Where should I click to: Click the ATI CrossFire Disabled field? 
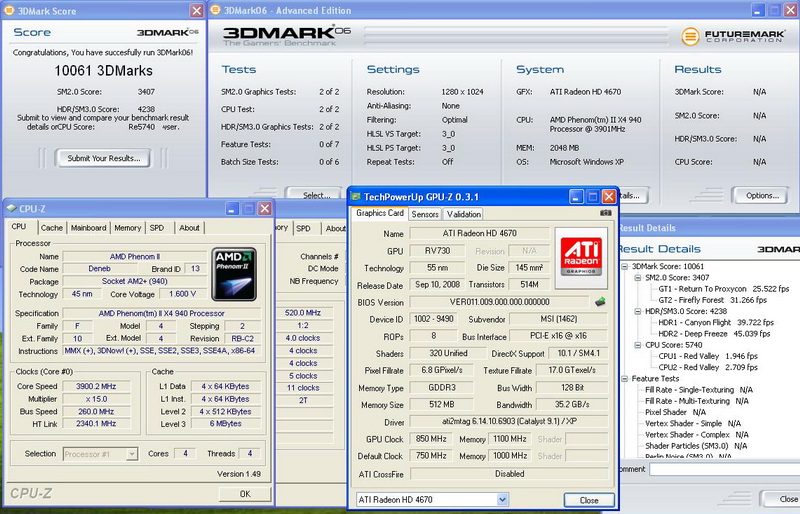pos(509,474)
